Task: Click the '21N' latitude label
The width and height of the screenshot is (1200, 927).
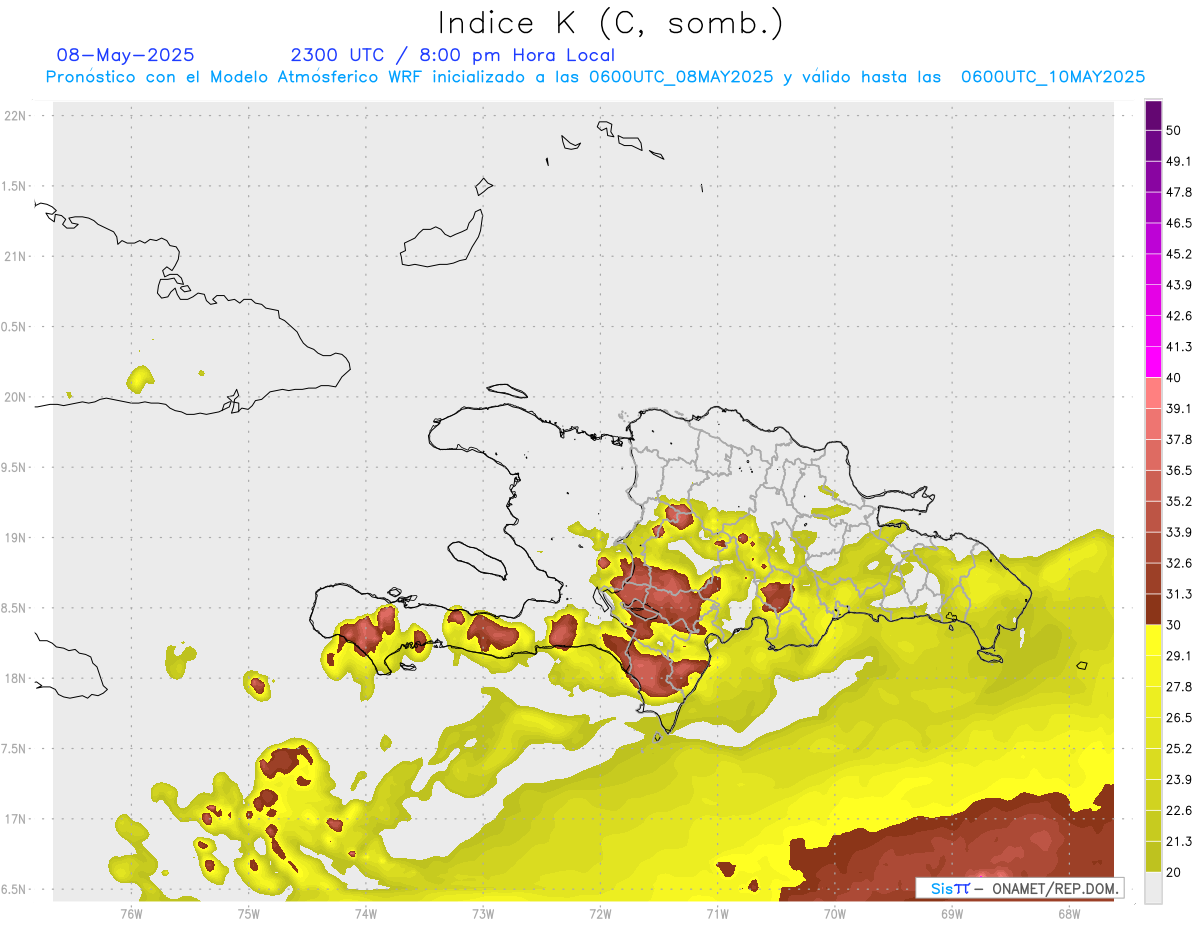Action: point(17,256)
